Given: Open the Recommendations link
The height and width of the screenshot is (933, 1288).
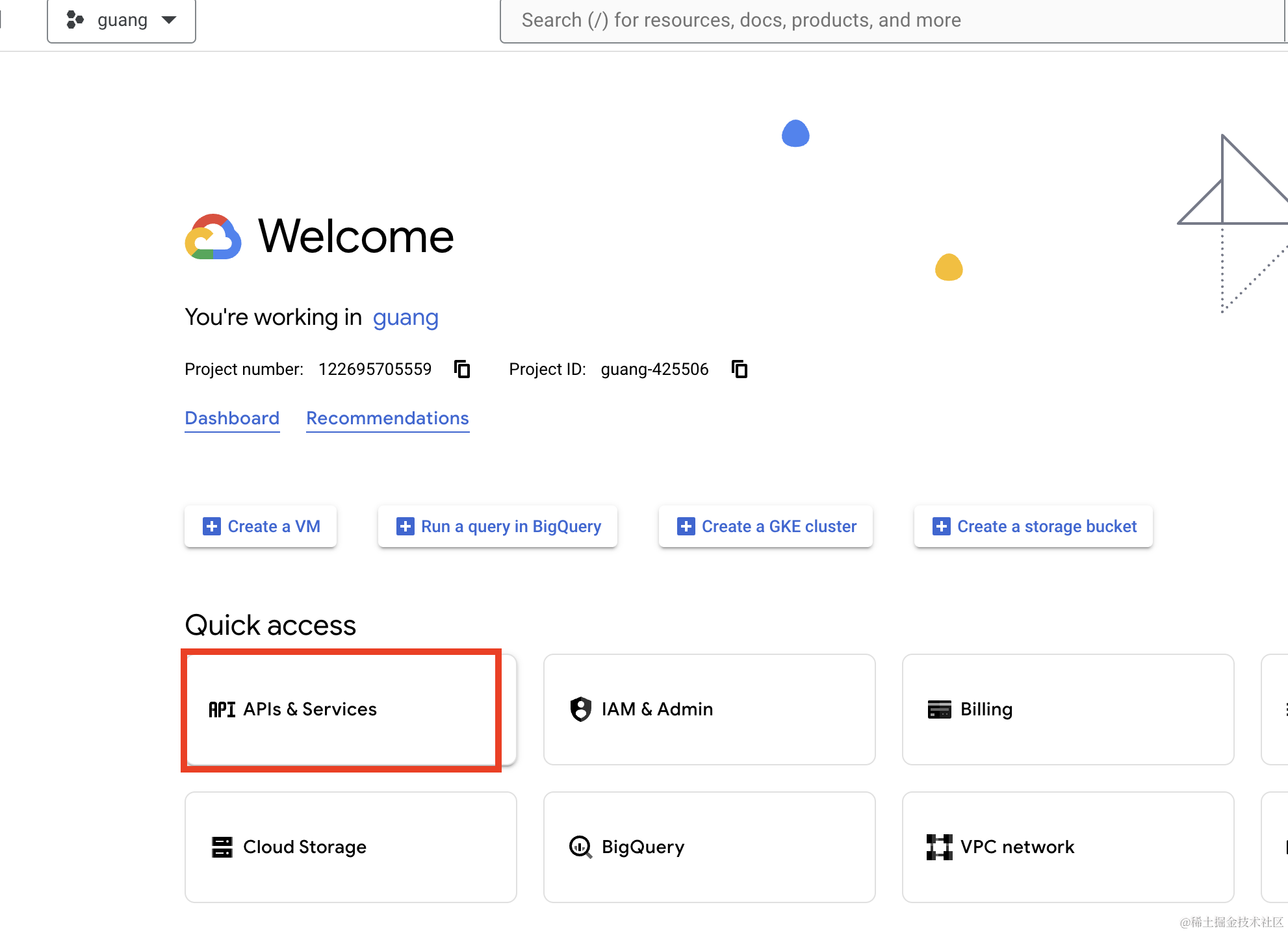Looking at the screenshot, I should 387,418.
